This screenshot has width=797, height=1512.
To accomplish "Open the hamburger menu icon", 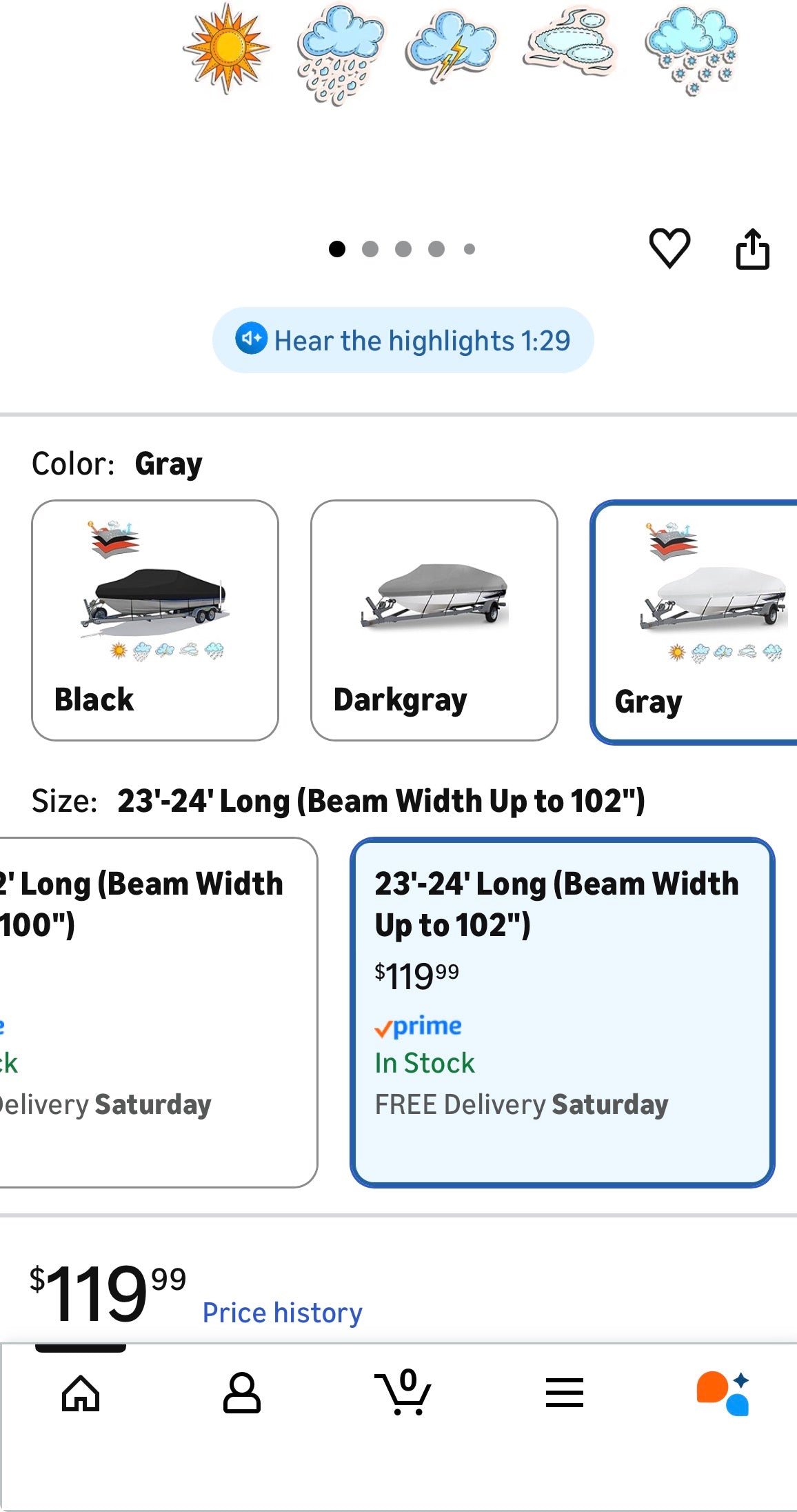I will [x=565, y=1393].
